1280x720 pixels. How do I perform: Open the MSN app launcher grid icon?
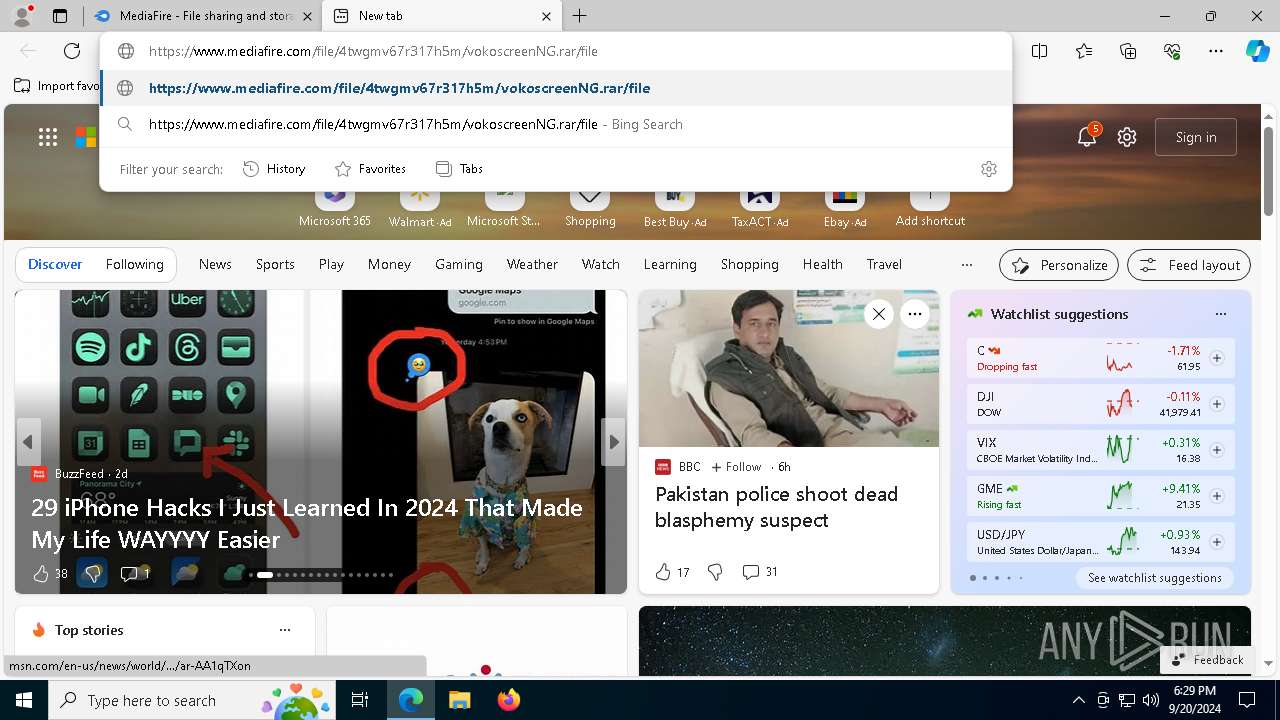48,137
